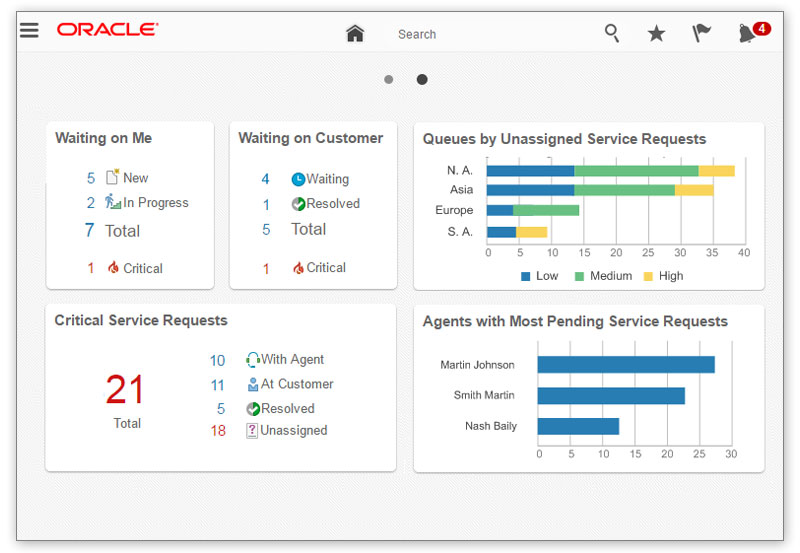Click the Oracle logo
The image size is (800, 553).
pos(107,30)
